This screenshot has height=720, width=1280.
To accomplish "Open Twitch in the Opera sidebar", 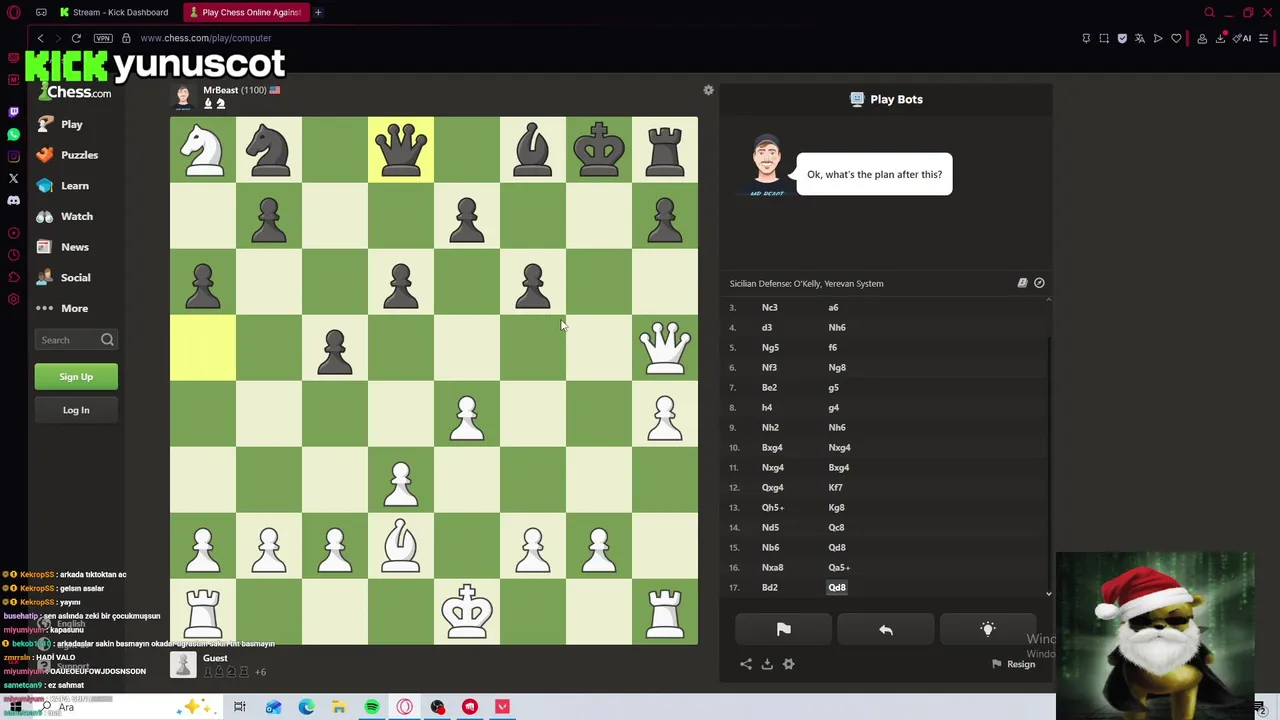I will tap(13, 112).
